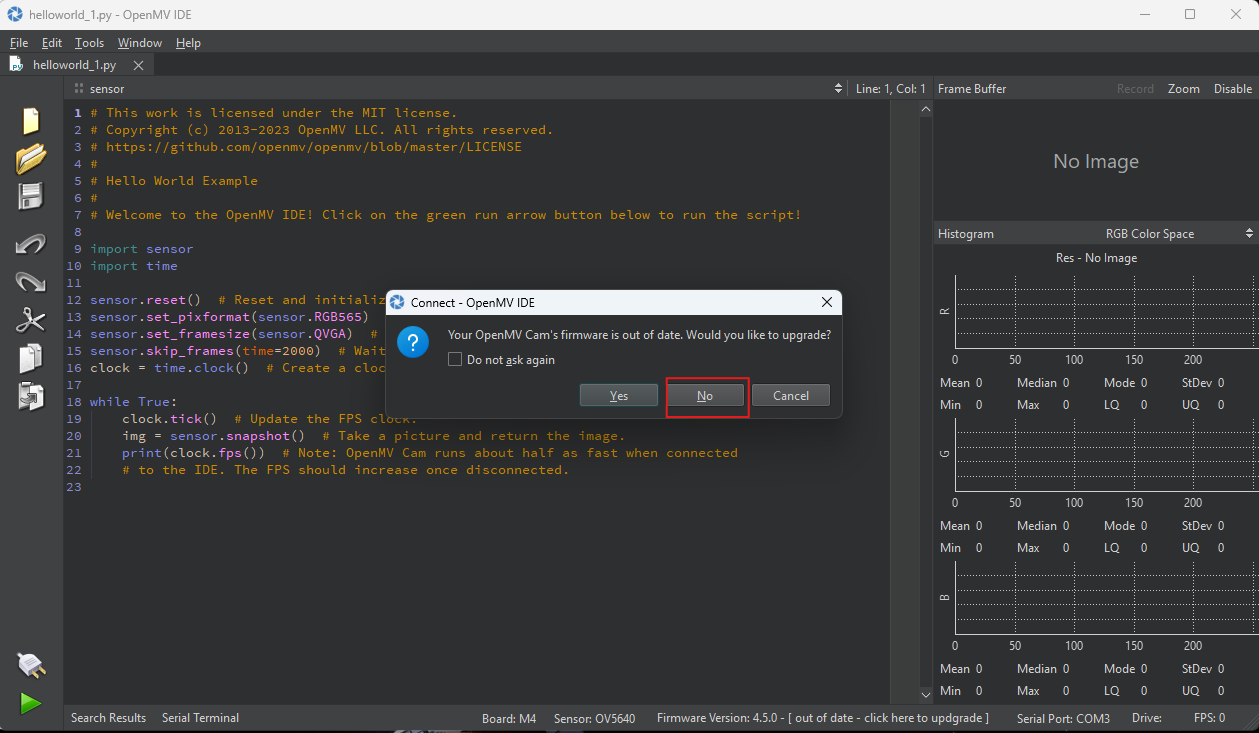The width and height of the screenshot is (1259, 733).
Task: Toggle Zoom in the Frame Buffer header
Action: [x=1183, y=89]
